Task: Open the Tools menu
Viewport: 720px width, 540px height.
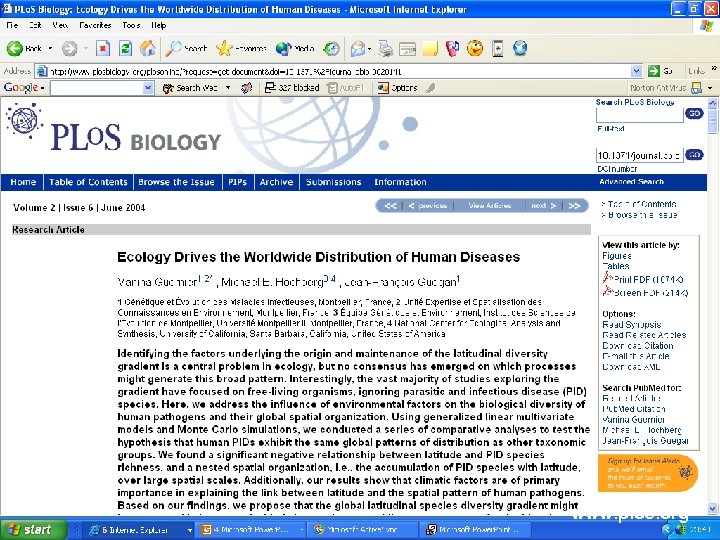Action: click(131, 25)
